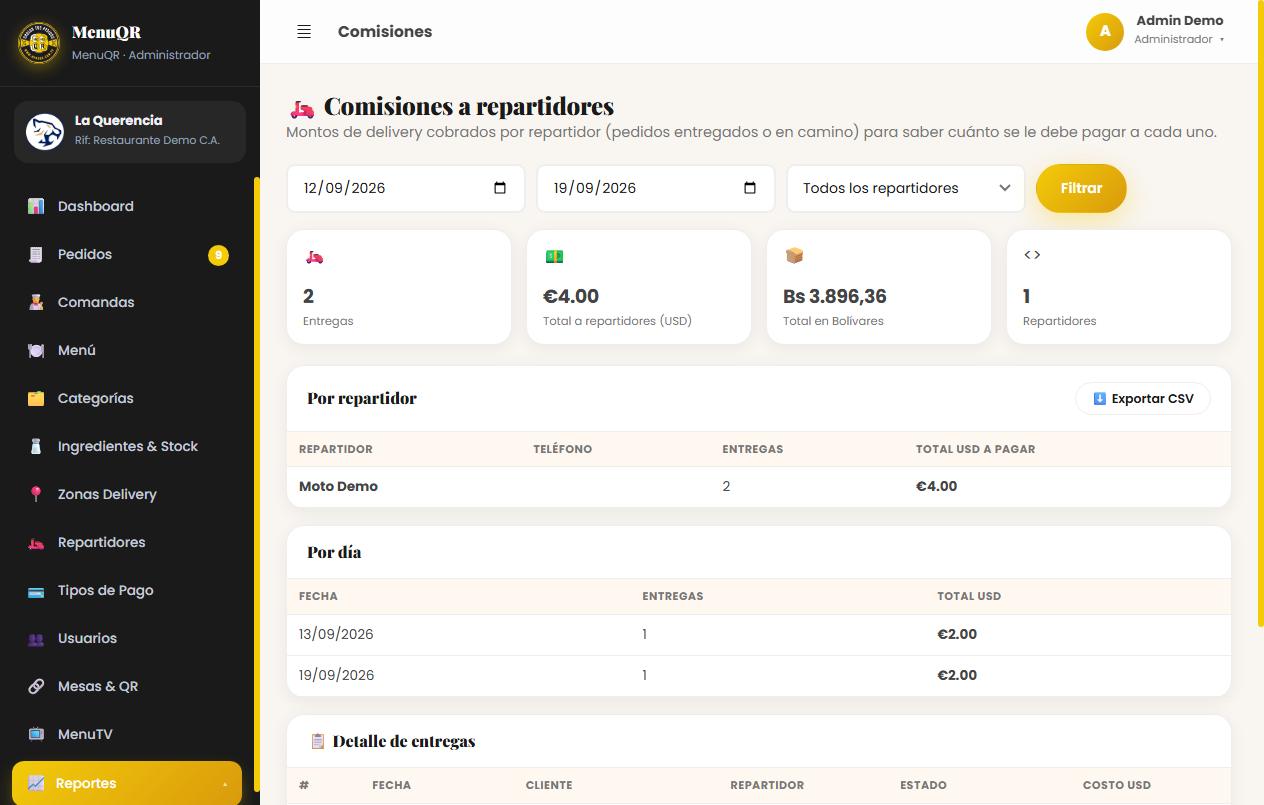
Task: Click the 13/09/2026 date row
Action: point(759,634)
